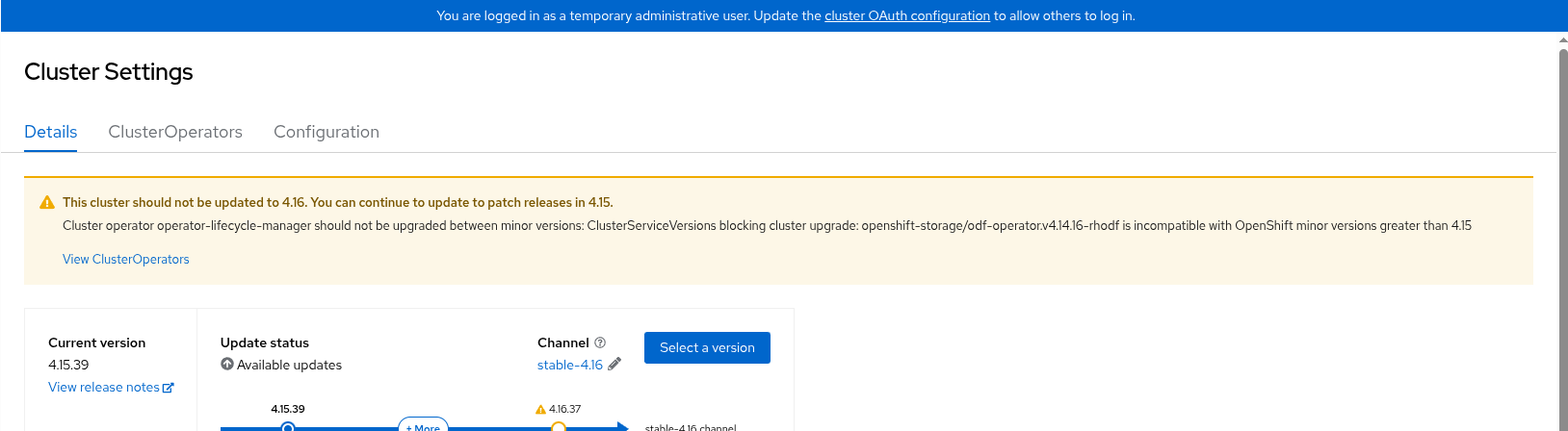Follow the 'cluster OAuth configuration' link
This screenshot has width=1568, height=431.
pyautogui.click(x=907, y=15)
